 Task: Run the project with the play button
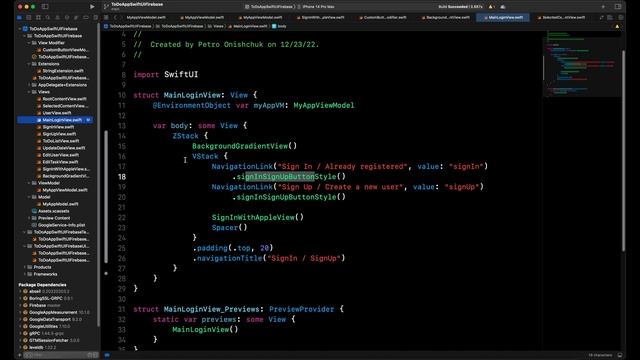pyautogui.click(x=92, y=7)
